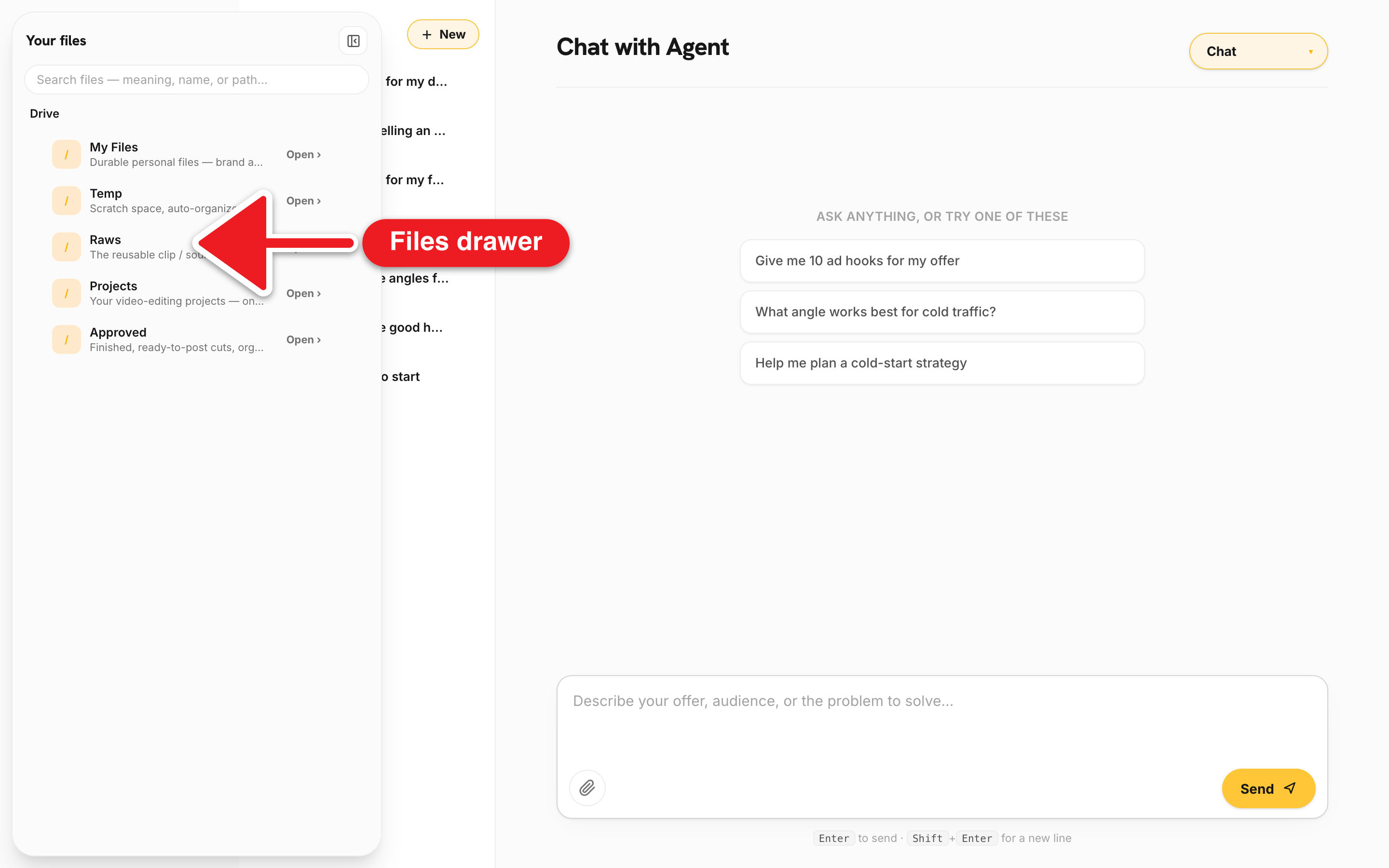The image size is (1389, 868).
Task: Select the Approved row title
Action: coord(118,332)
